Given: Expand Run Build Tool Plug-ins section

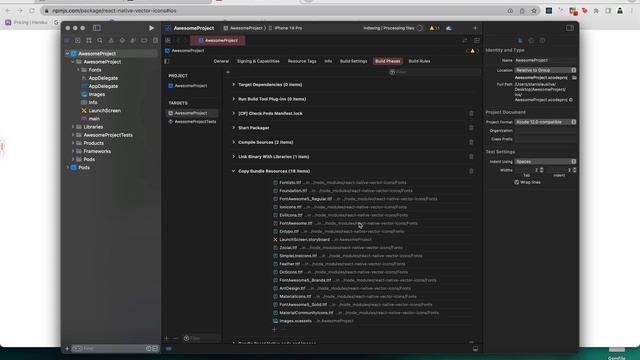Looking at the screenshot, I should click(x=233, y=99).
